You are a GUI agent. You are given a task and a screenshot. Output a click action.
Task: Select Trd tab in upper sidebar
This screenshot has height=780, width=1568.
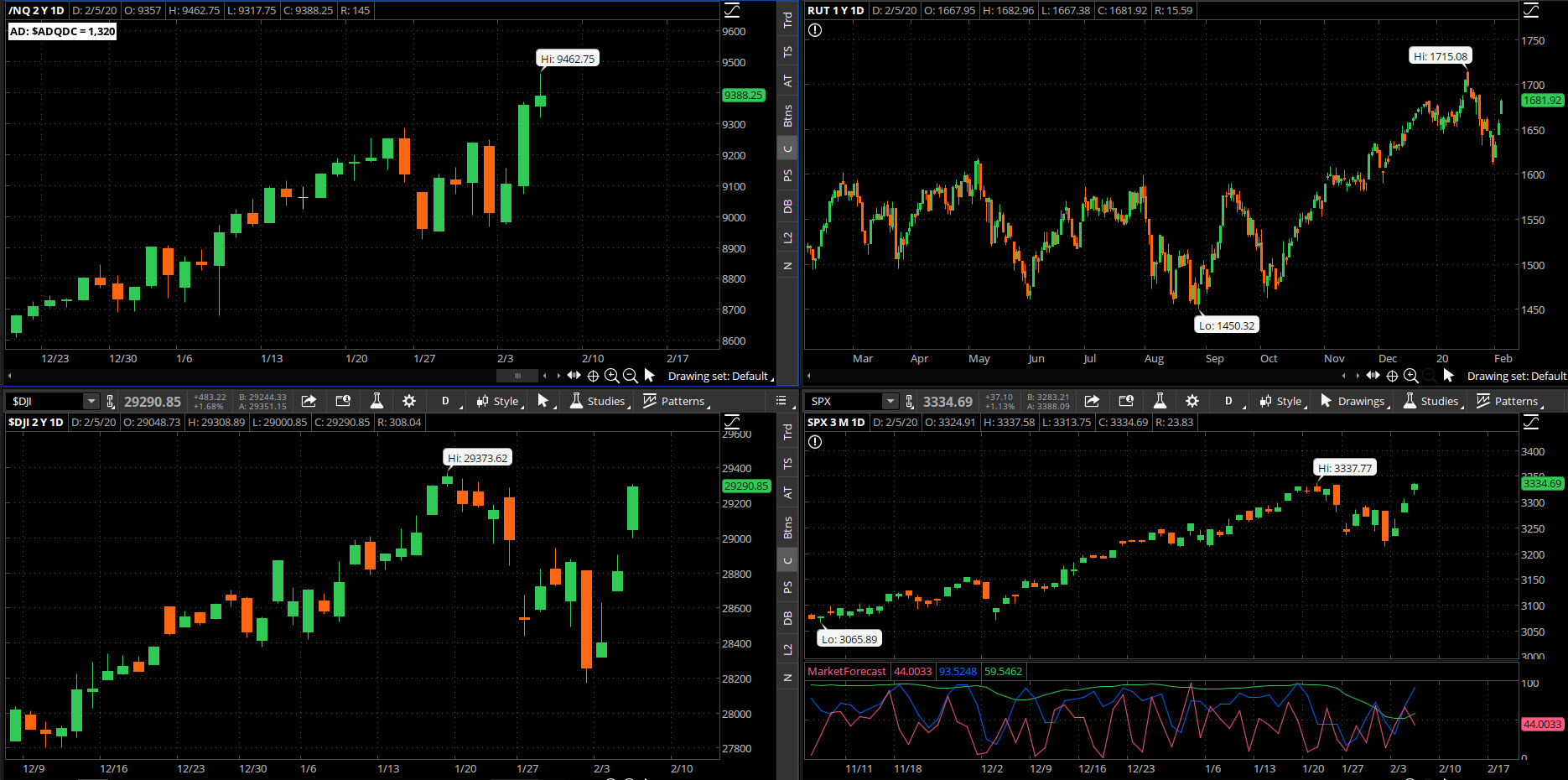pyautogui.click(x=787, y=19)
